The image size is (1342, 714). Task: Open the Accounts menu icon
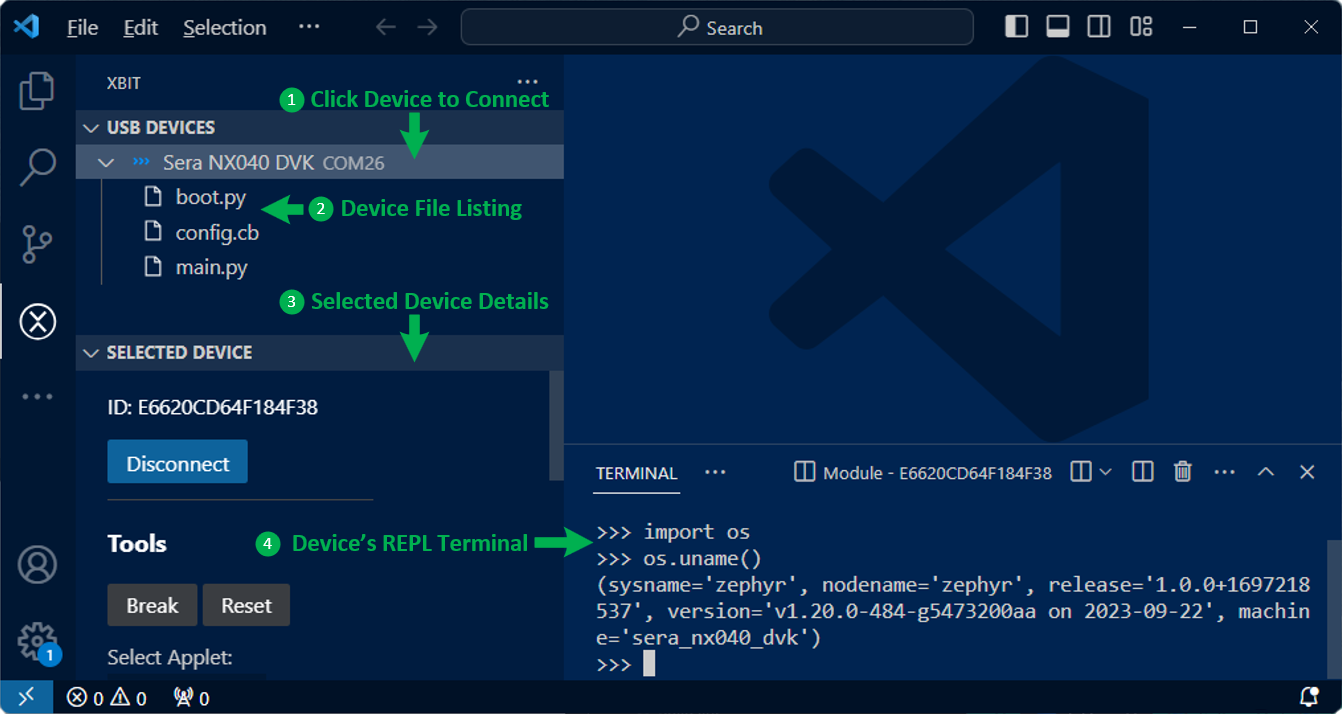37,565
